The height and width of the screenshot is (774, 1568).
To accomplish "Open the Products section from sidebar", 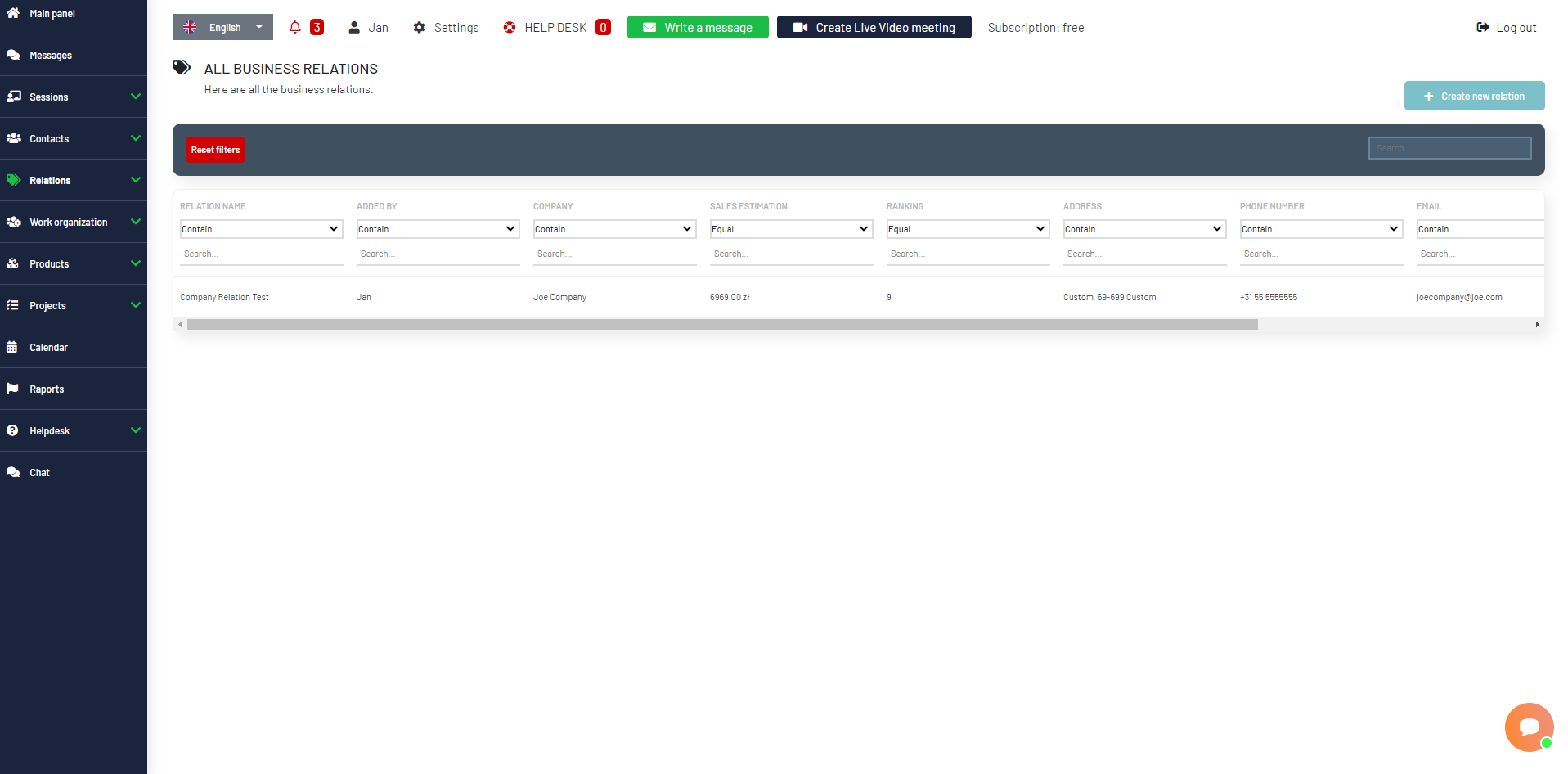I will click(49, 263).
